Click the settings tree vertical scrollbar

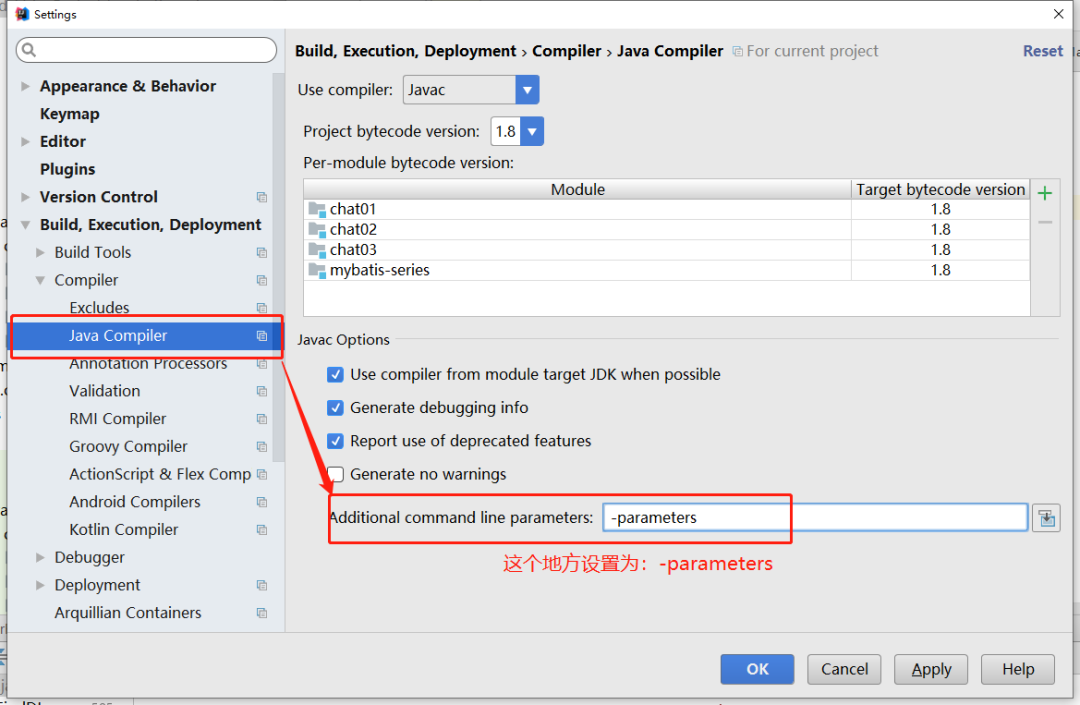pos(279,250)
